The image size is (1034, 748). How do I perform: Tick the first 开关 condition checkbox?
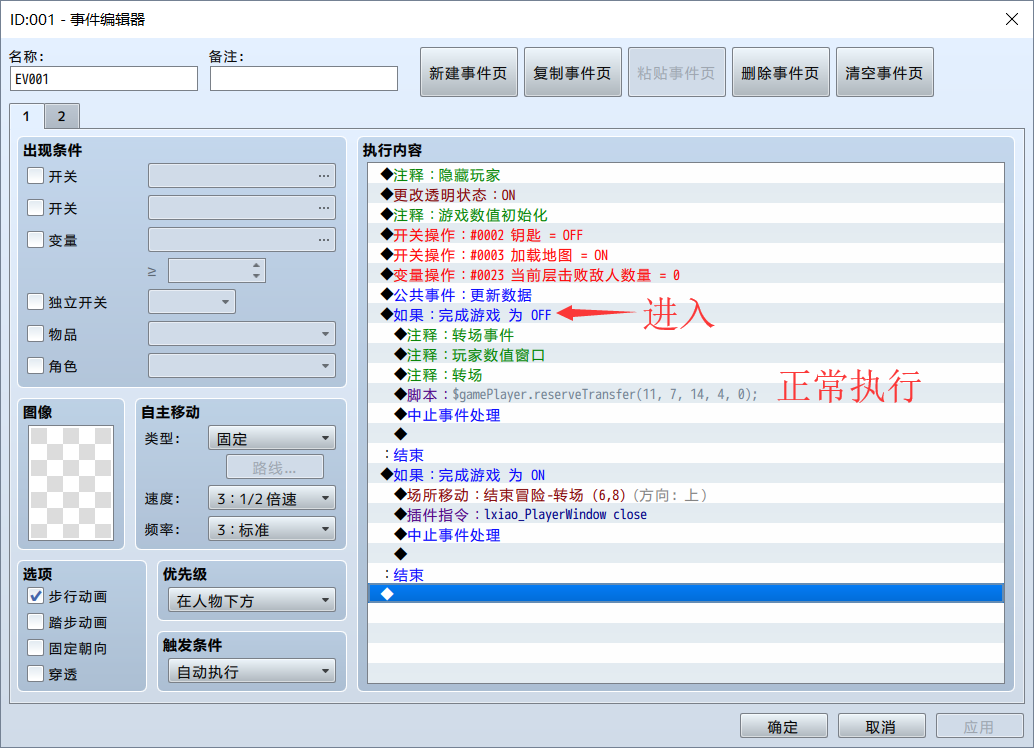coord(36,176)
